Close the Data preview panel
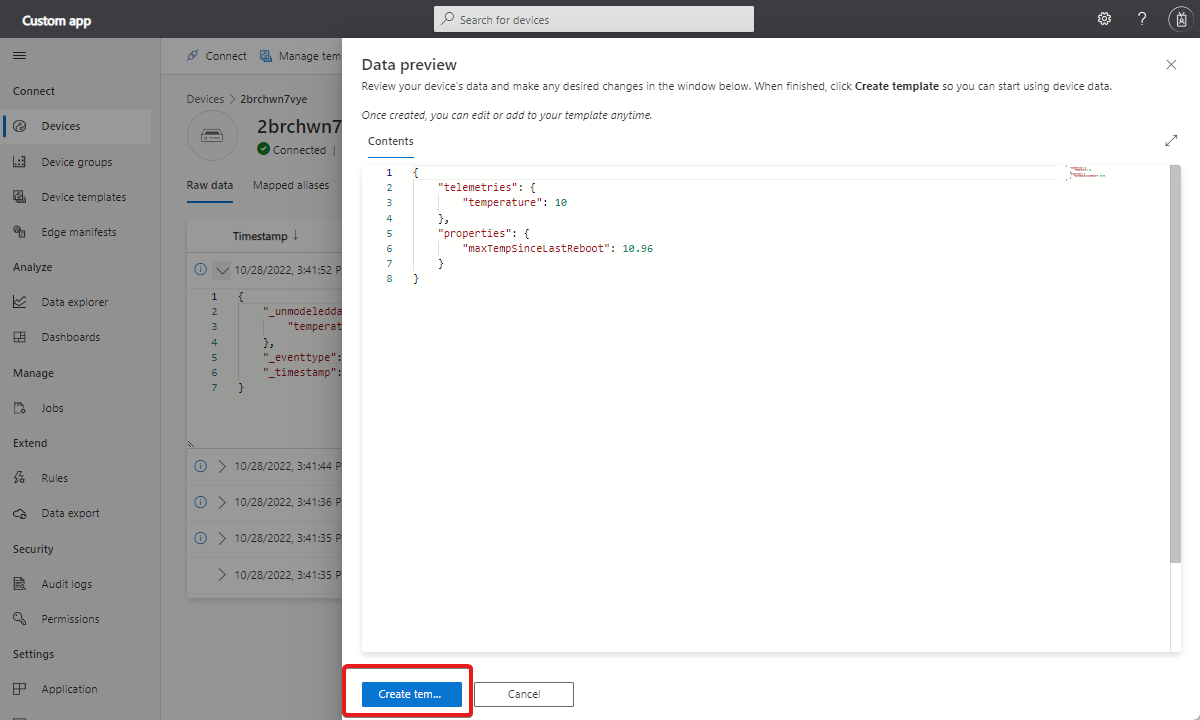Image resolution: width=1200 pixels, height=720 pixels. (x=1171, y=64)
